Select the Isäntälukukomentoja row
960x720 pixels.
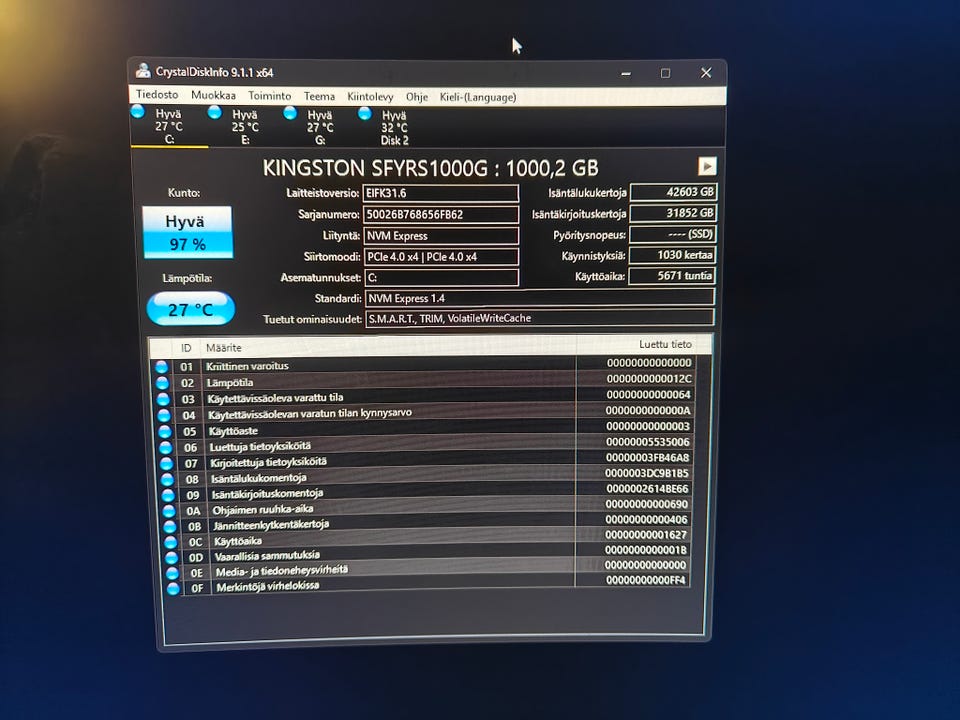click(x=427, y=476)
